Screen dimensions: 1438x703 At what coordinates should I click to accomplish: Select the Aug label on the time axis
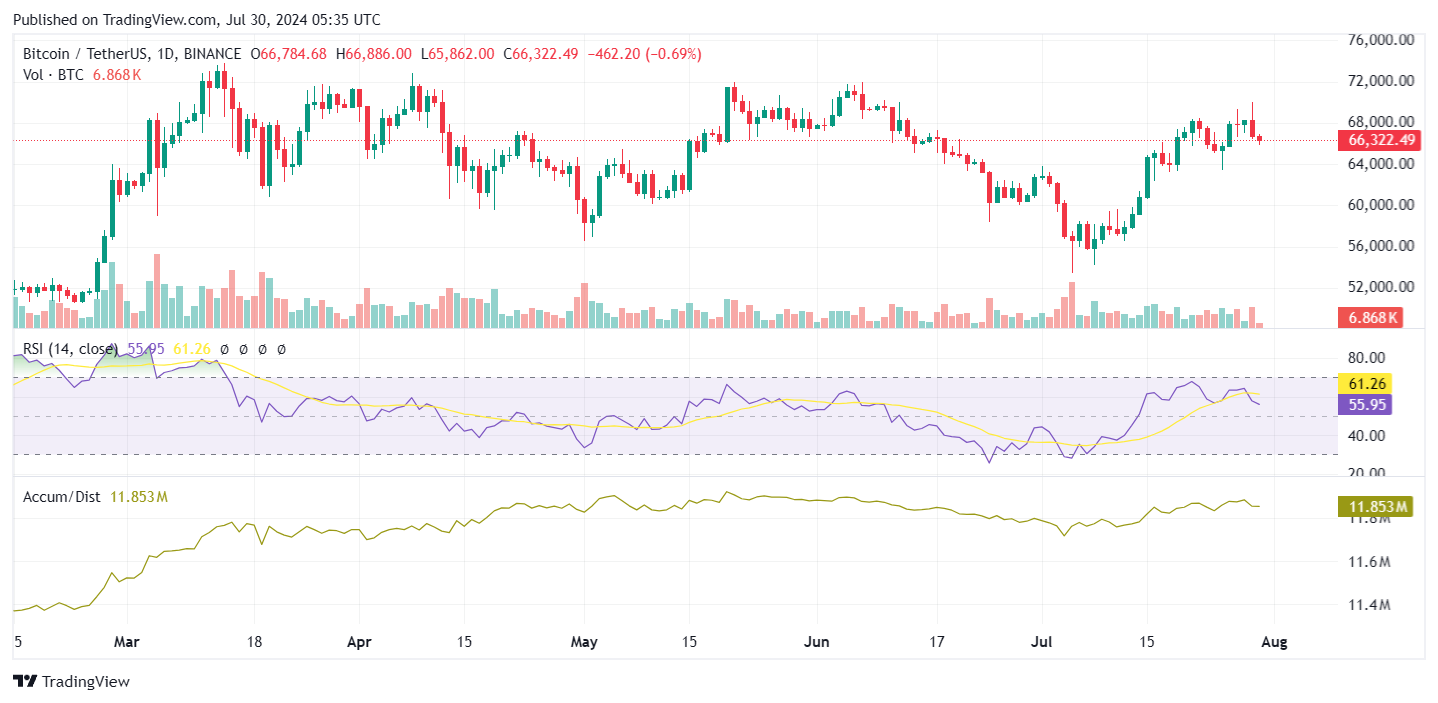[x=1276, y=642]
